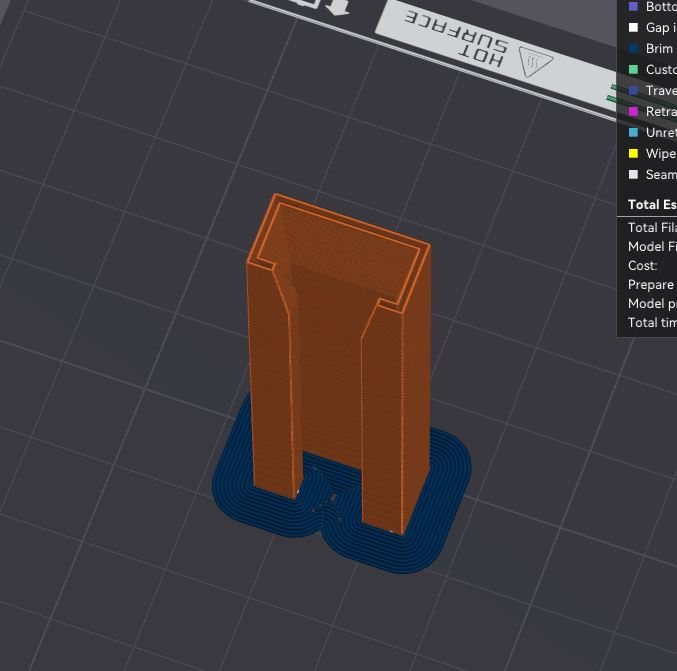The image size is (677, 671).
Task: Toggle the magenta Retract legend swatch
Action: 633,111
